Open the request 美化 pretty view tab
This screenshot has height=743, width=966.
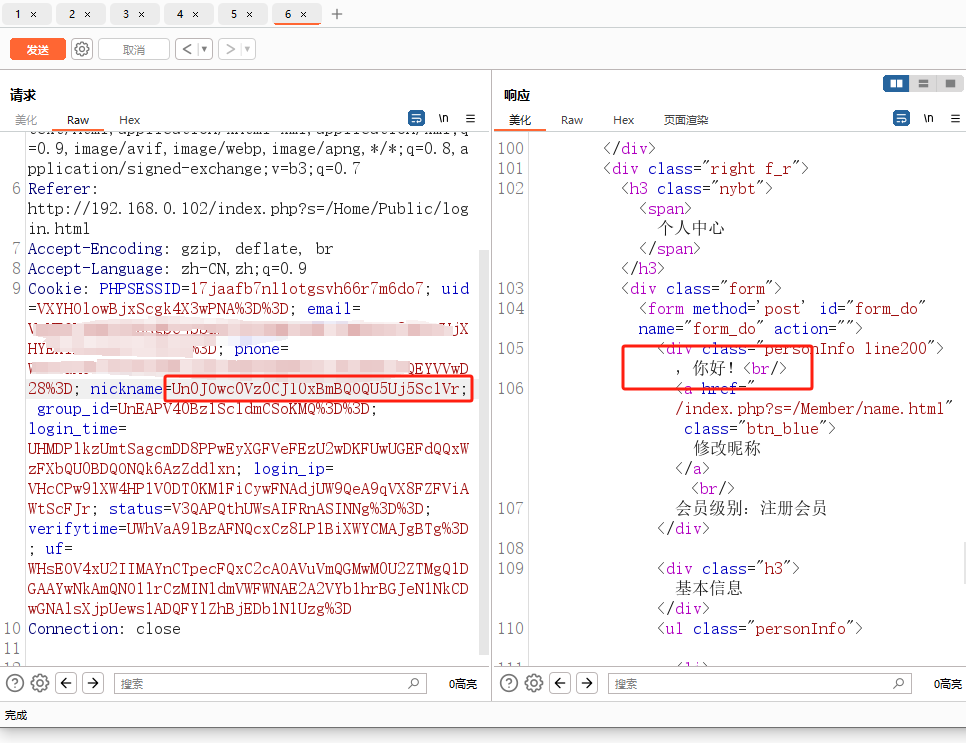pos(26,120)
